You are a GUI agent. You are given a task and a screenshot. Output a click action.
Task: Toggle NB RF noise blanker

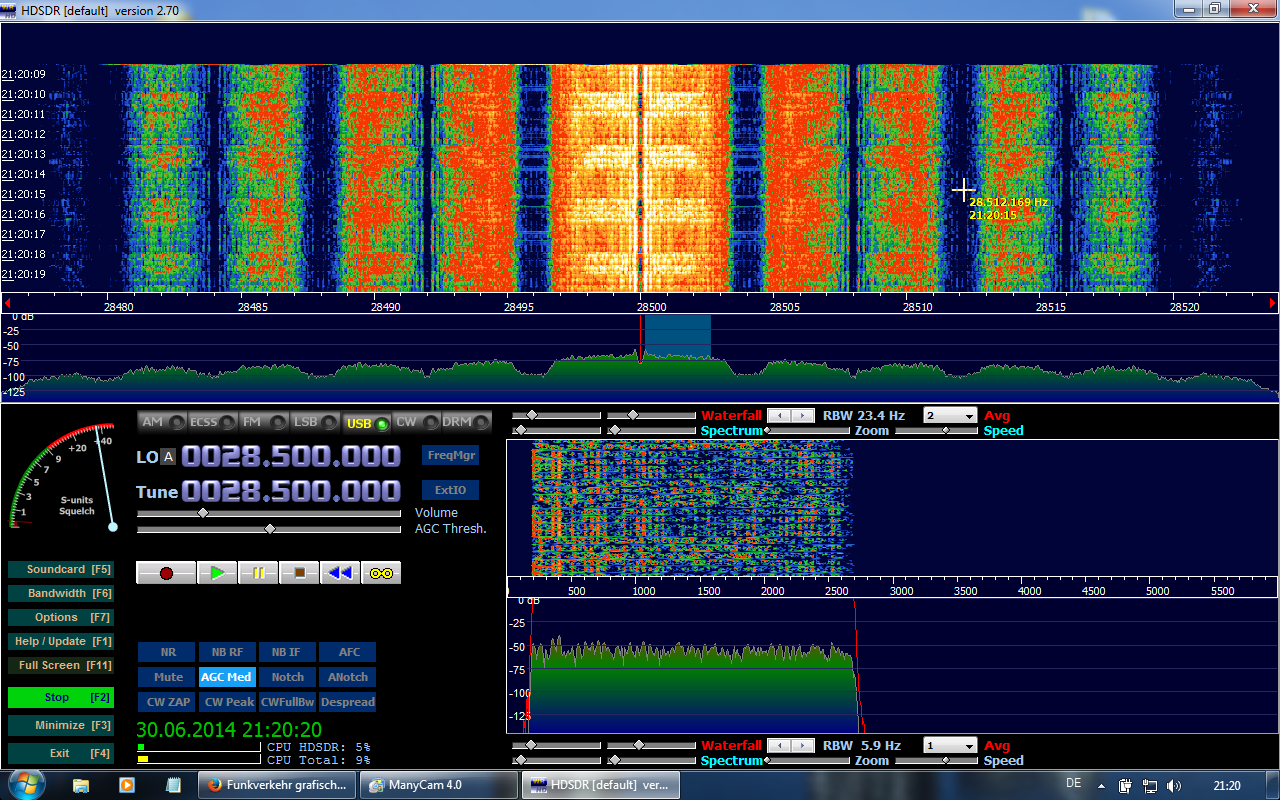tap(227, 652)
